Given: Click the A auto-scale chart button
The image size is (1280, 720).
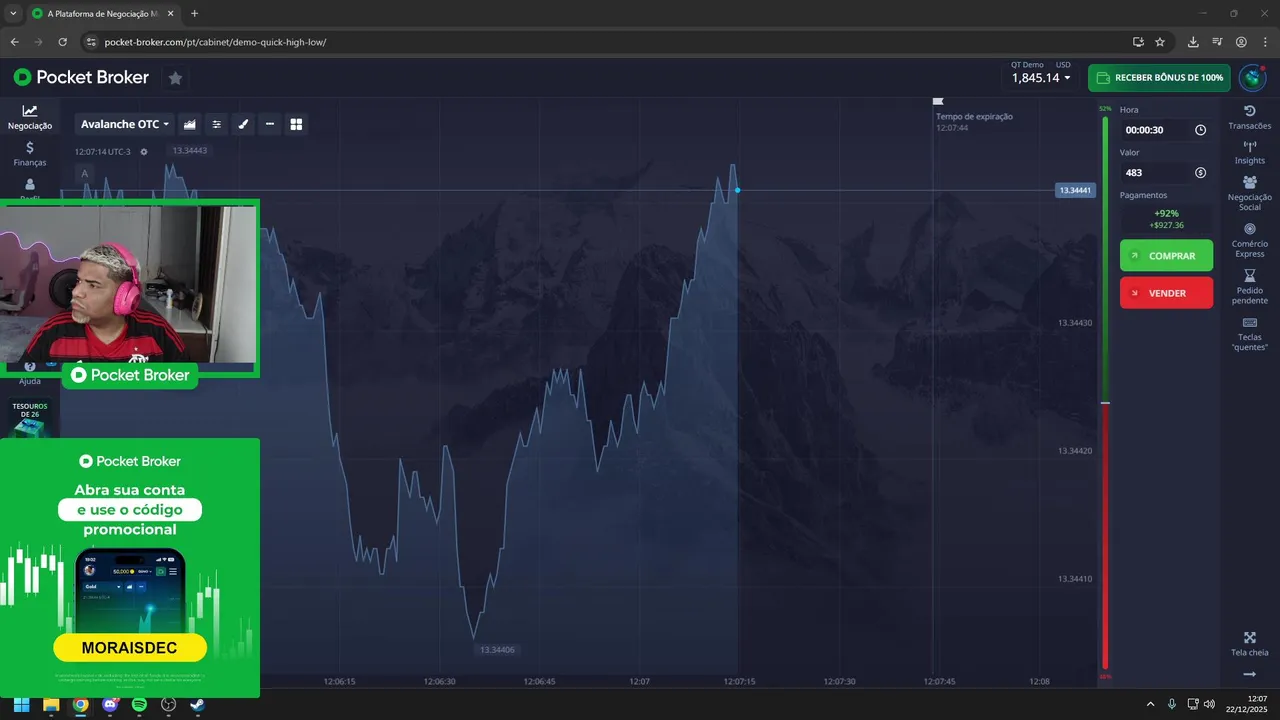Looking at the screenshot, I should (85, 174).
